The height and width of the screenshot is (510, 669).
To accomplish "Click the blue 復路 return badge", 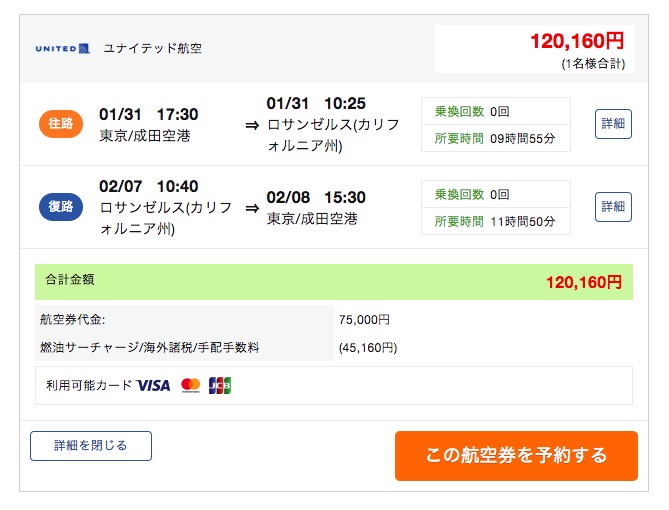I will tap(59, 208).
